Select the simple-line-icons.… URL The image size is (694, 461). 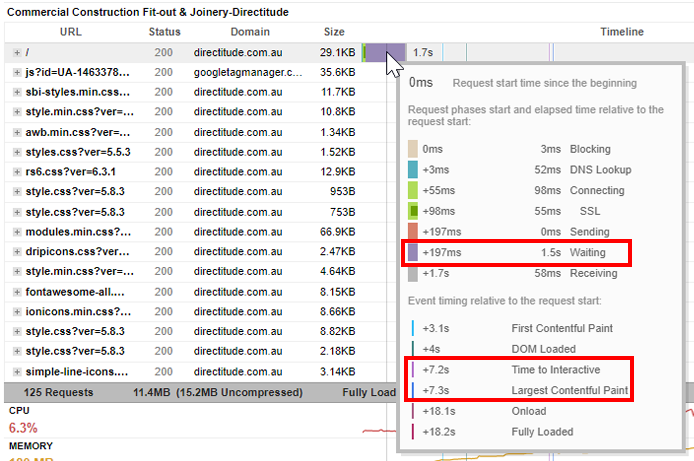77,372
